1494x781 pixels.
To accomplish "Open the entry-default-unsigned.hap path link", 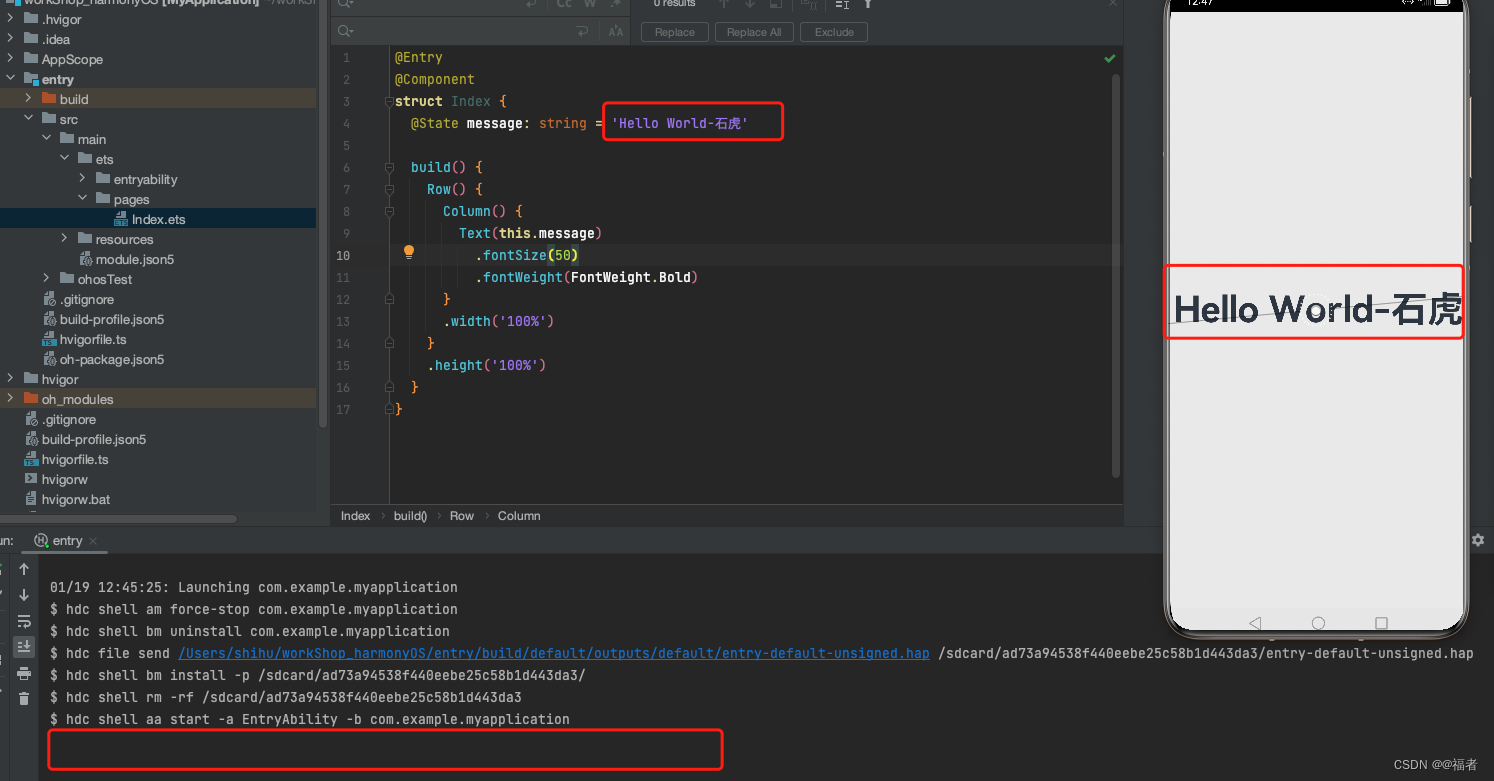I will pyautogui.click(x=554, y=653).
